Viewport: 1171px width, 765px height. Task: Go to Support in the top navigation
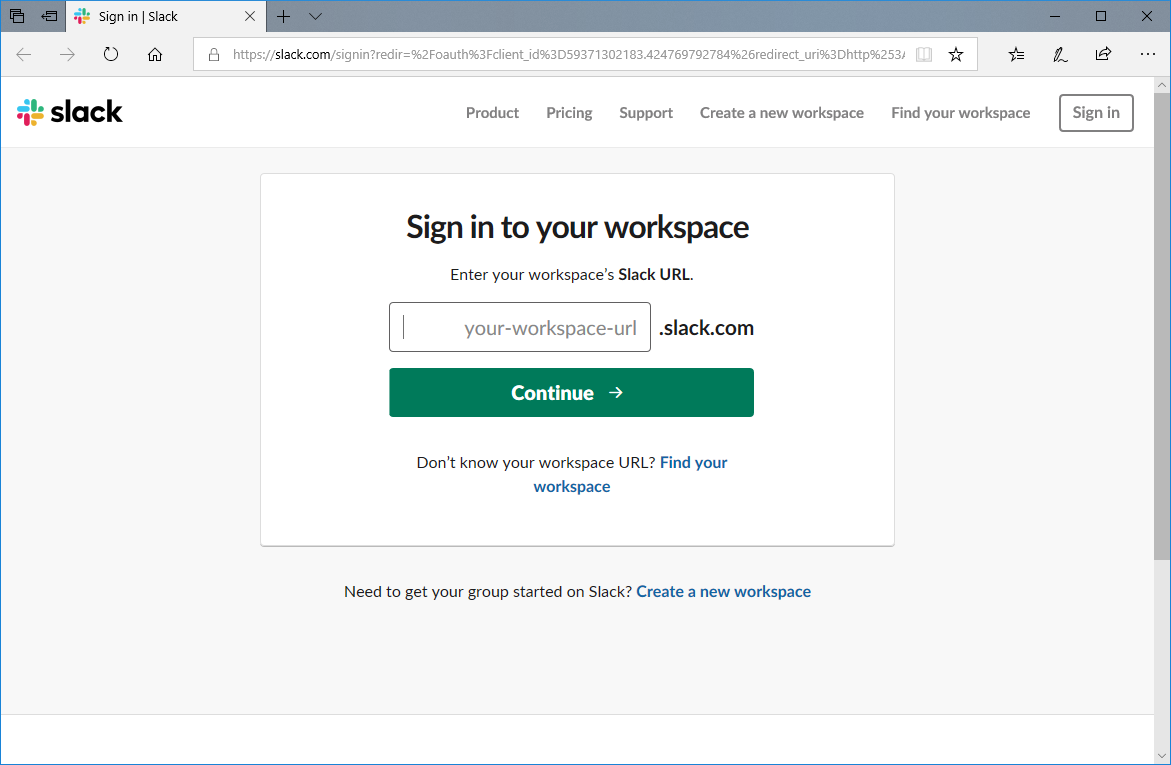[646, 113]
